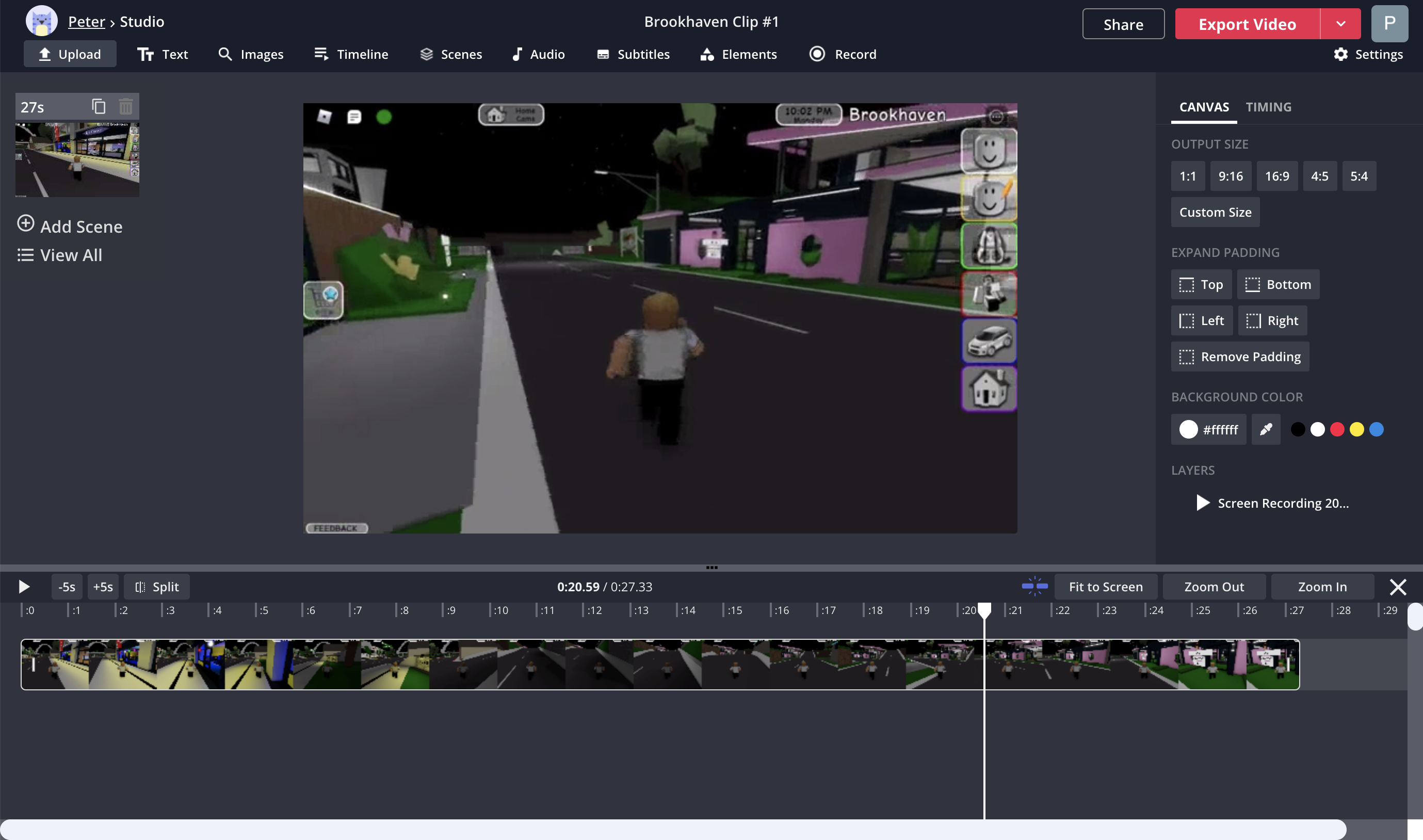The height and width of the screenshot is (840, 1423).
Task: Switch to the Timing tab
Action: pos(1268,106)
